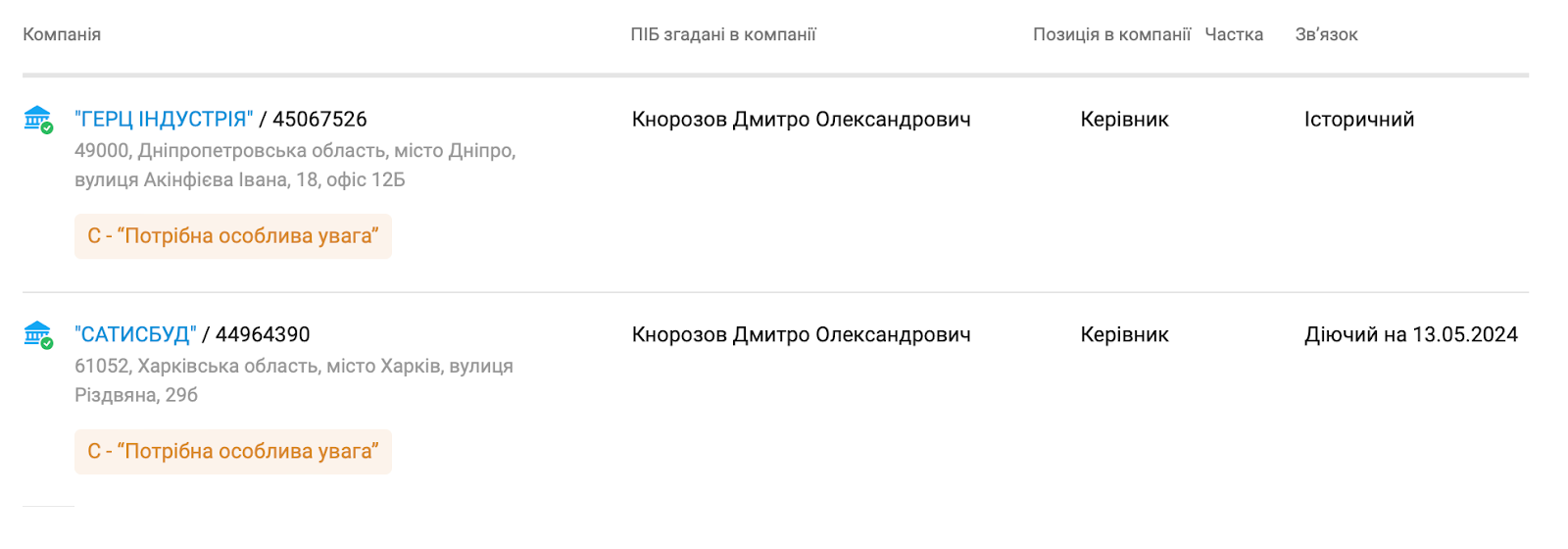
Task: Click the Зв'язок column header
Action: [1326, 34]
